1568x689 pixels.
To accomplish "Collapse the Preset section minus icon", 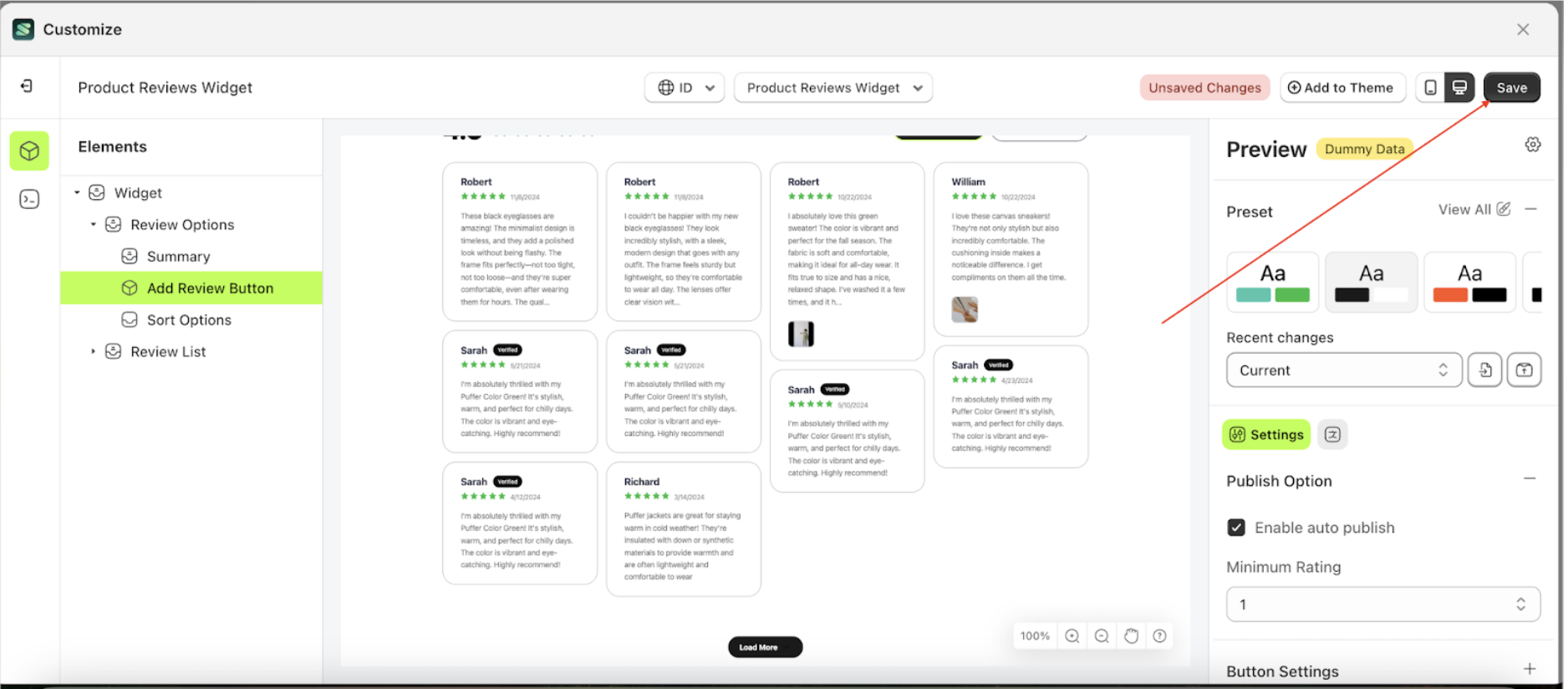I will click(1530, 209).
